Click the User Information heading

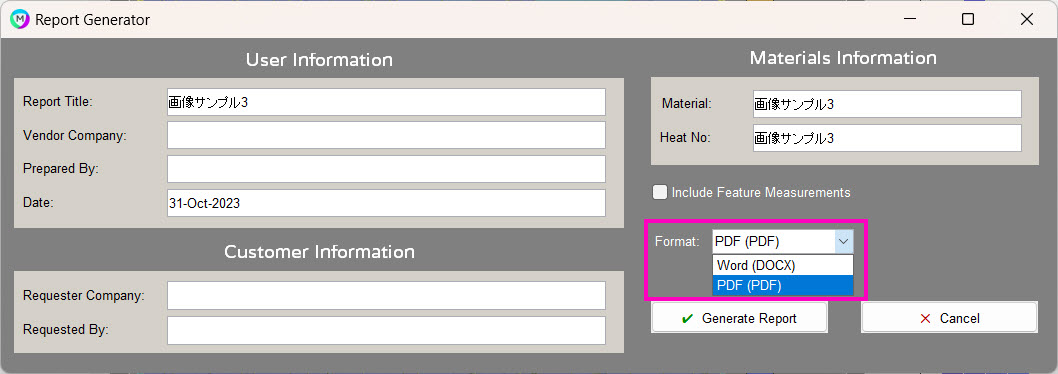tap(319, 60)
